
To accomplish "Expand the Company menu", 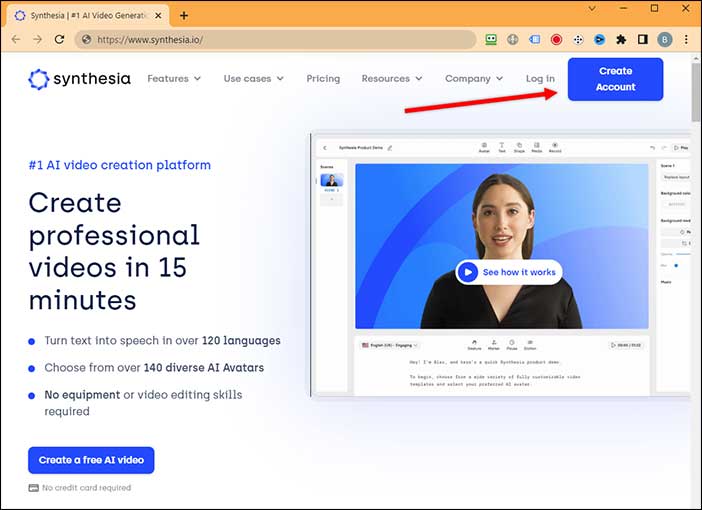I will (474, 79).
